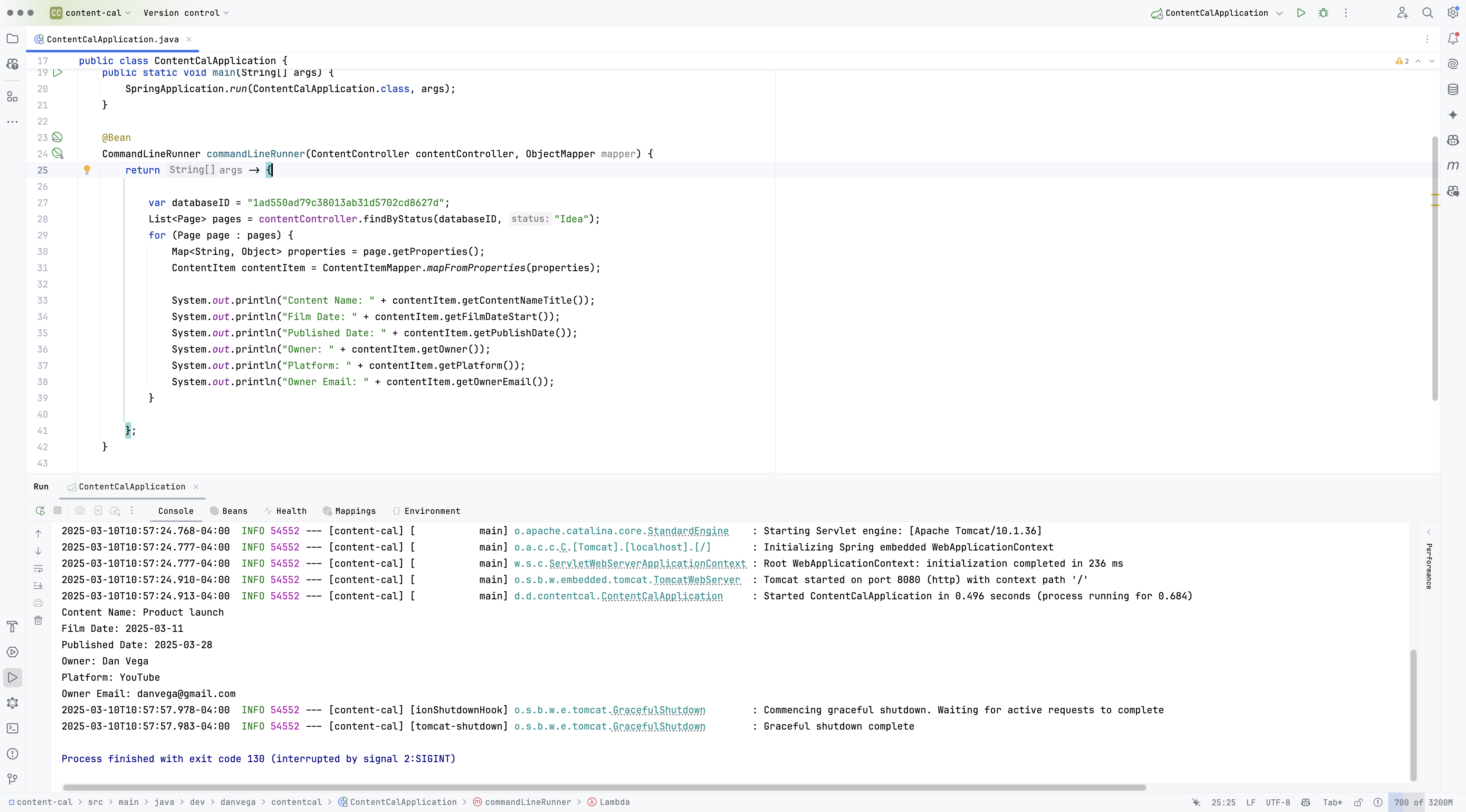
Task: Expand the Performance side panel
Action: click(1428, 532)
